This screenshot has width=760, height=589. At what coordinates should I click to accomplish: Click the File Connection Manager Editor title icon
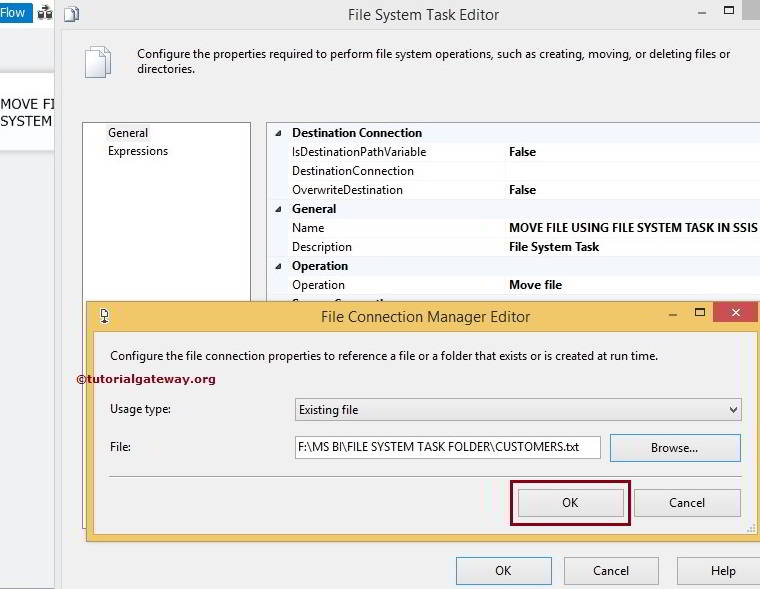(104, 317)
